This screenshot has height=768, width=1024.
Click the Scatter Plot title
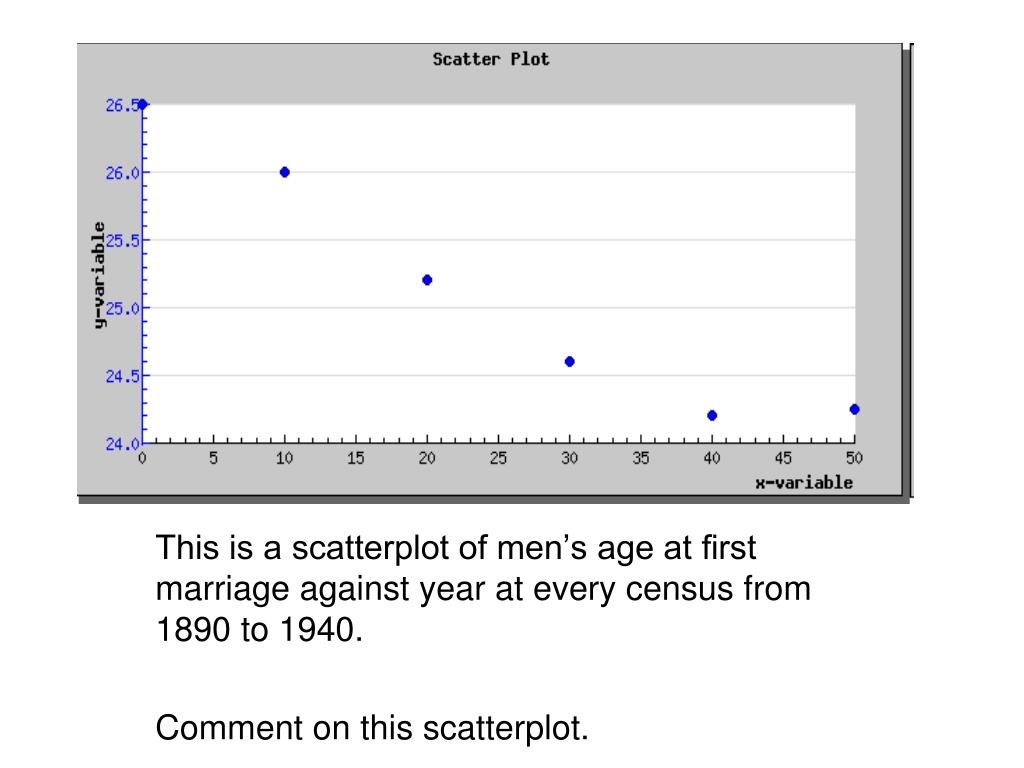(x=490, y=59)
